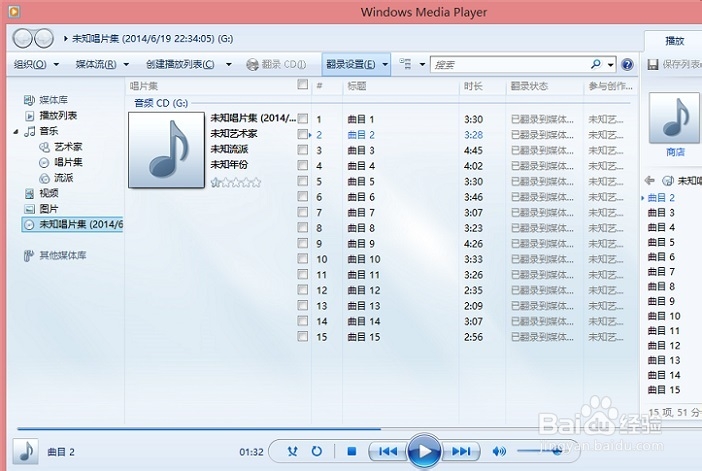The width and height of the screenshot is (702, 471).
Task: Open the 媒体流(R) dropdown menu
Action: point(103,64)
